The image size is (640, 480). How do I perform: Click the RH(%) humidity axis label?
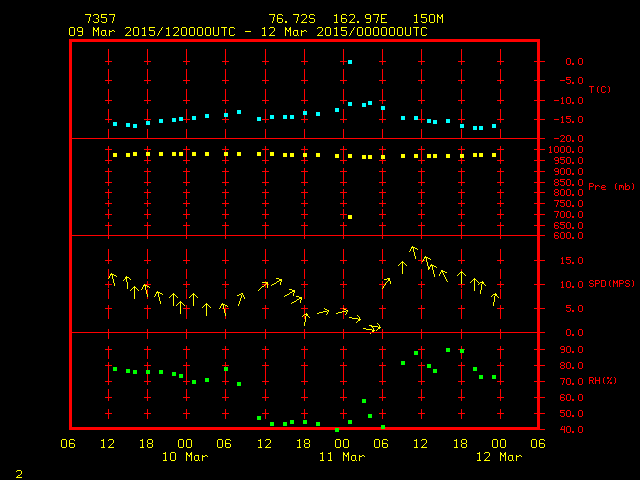coord(602,380)
